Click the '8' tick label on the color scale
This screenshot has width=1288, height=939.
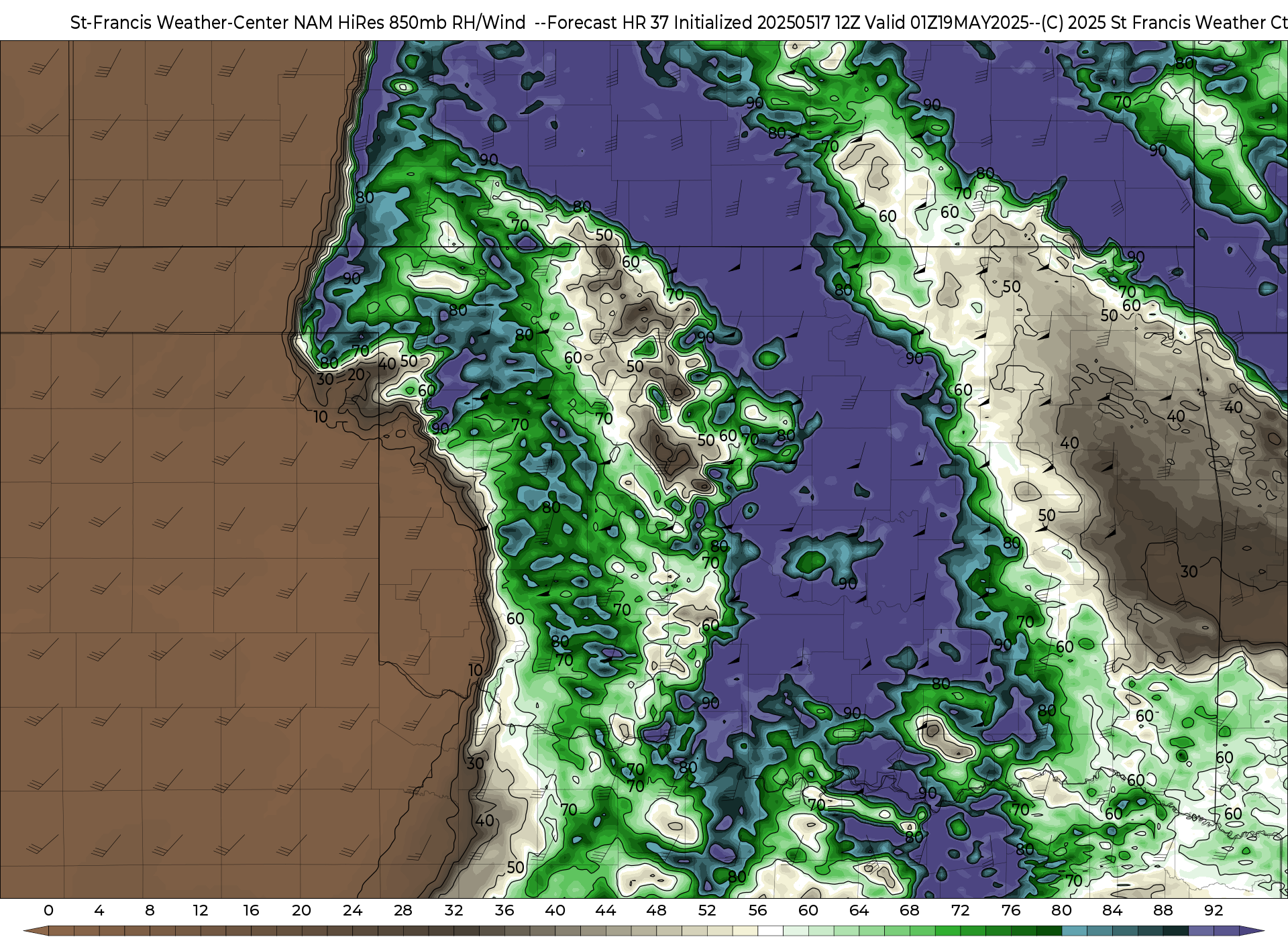coord(150,910)
